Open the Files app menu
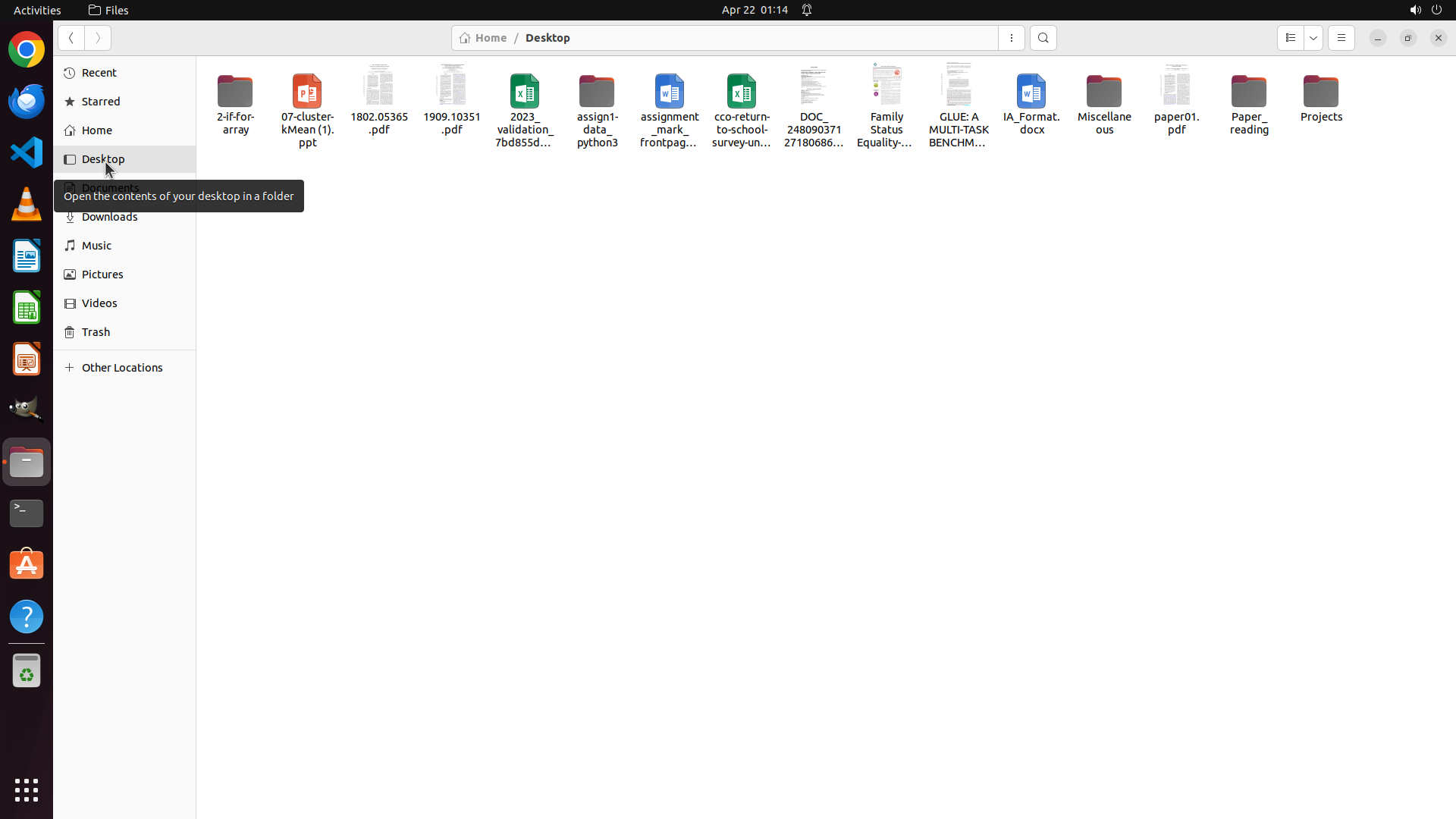The height and width of the screenshot is (819, 1456). [x=108, y=10]
